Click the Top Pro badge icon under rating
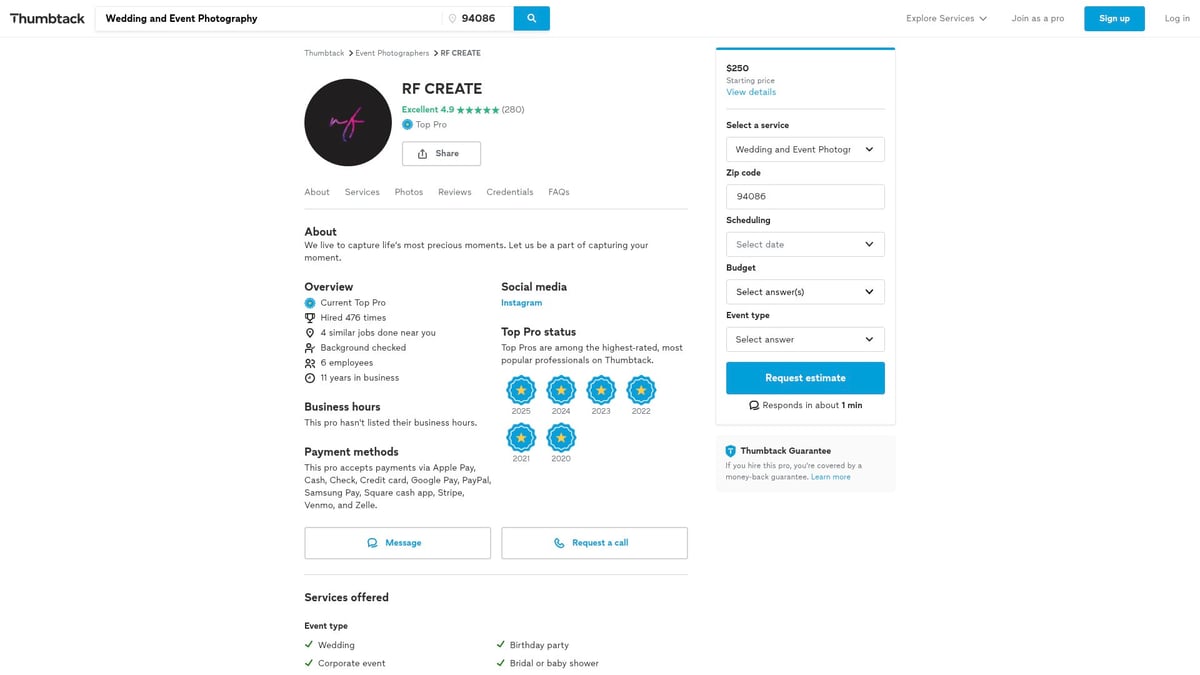This screenshot has height=675, width=1200. point(407,125)
